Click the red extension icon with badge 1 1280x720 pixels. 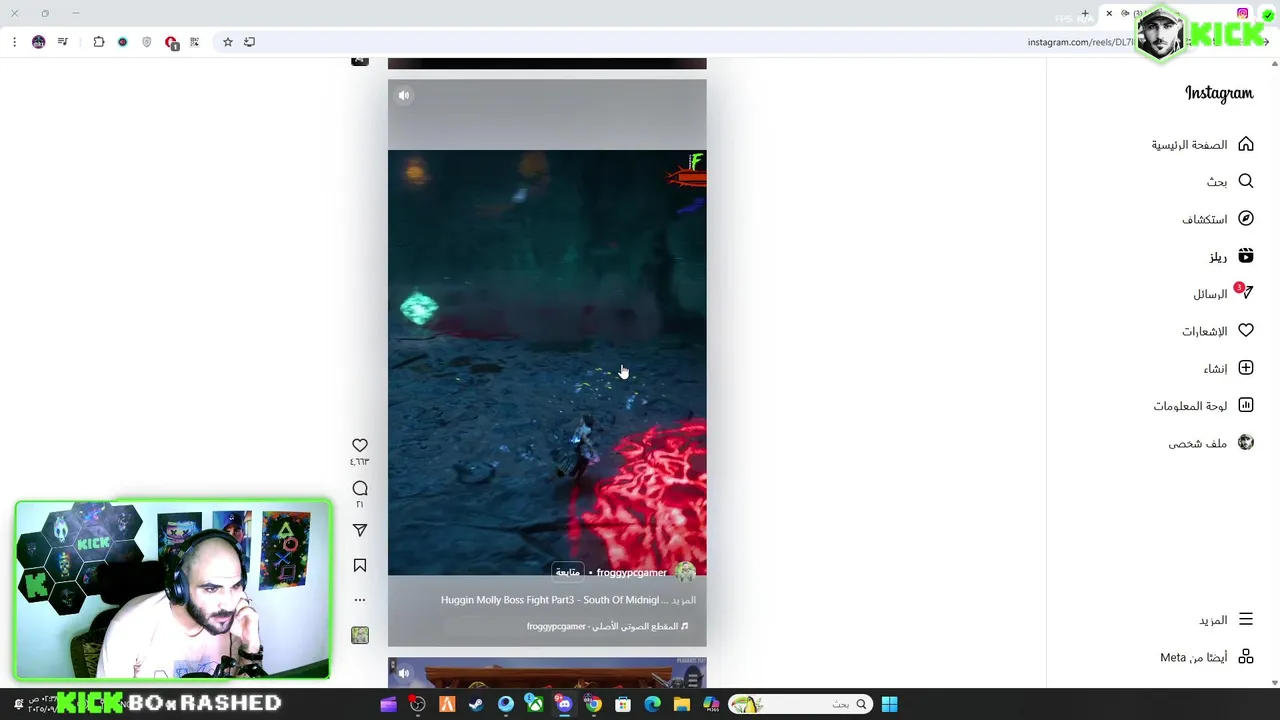pyautogui.click(x=171, y=43)
